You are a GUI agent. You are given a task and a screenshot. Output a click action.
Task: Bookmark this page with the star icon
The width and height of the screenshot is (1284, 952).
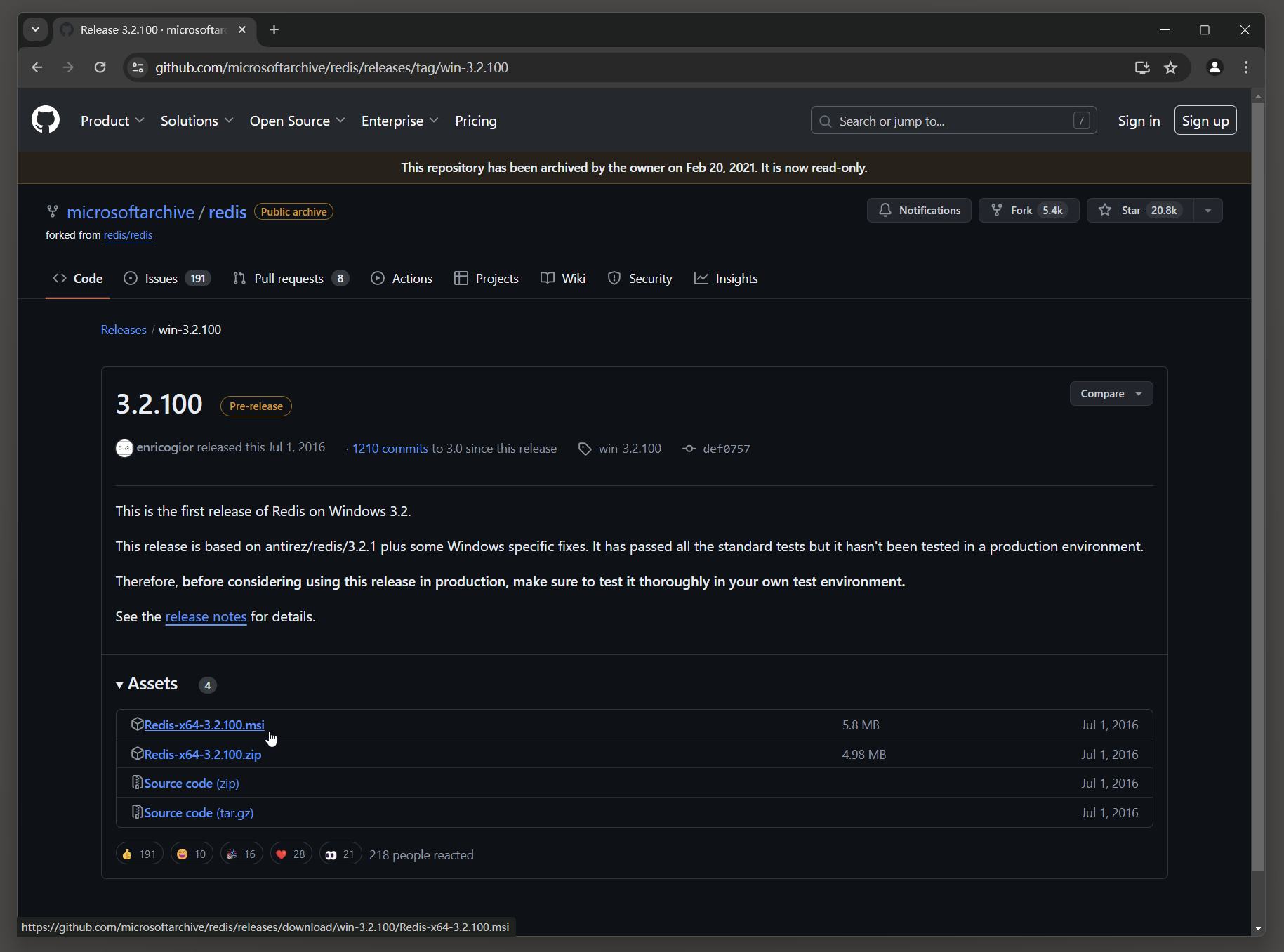pyautogui.click(x=1170, y=67)
